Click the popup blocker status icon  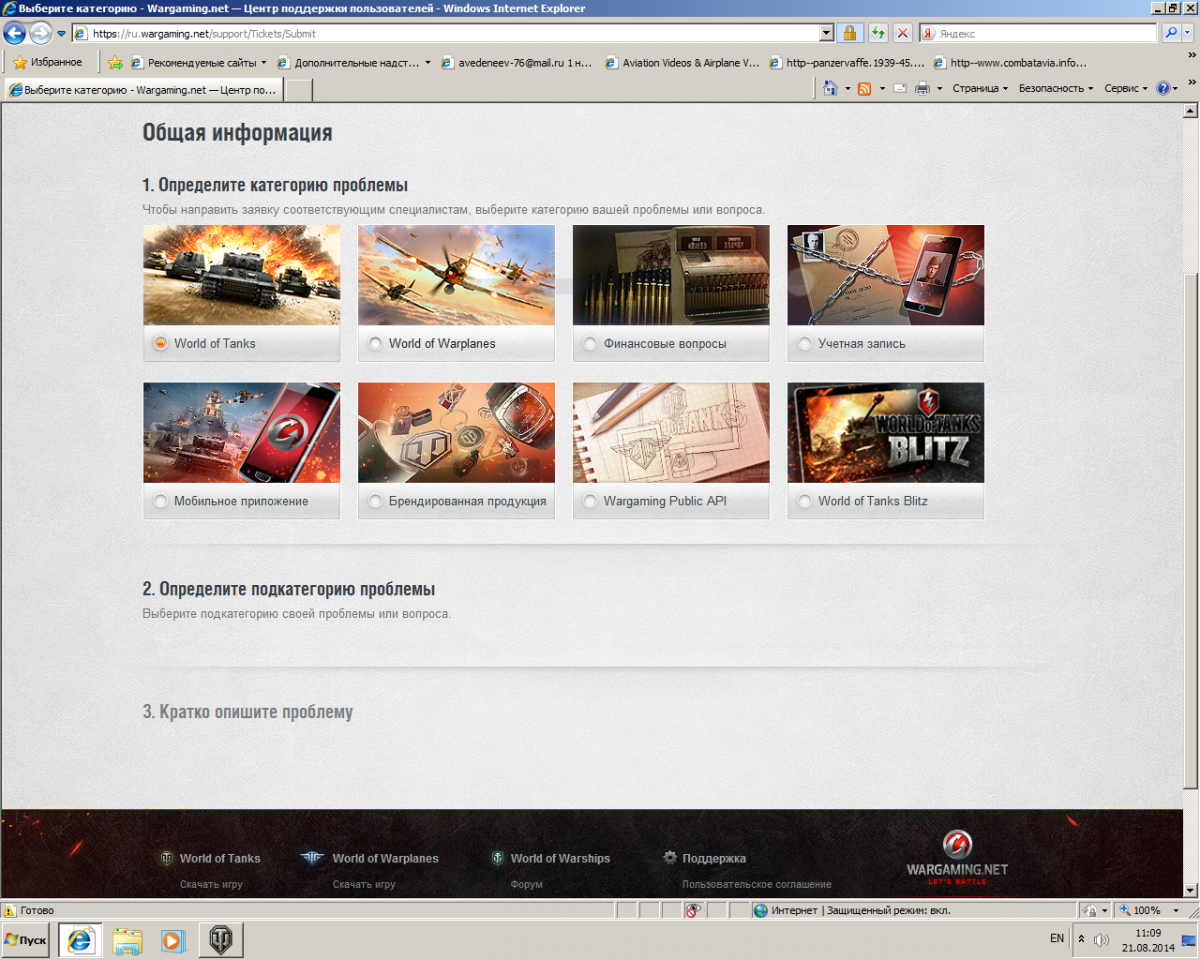point(694,910)
